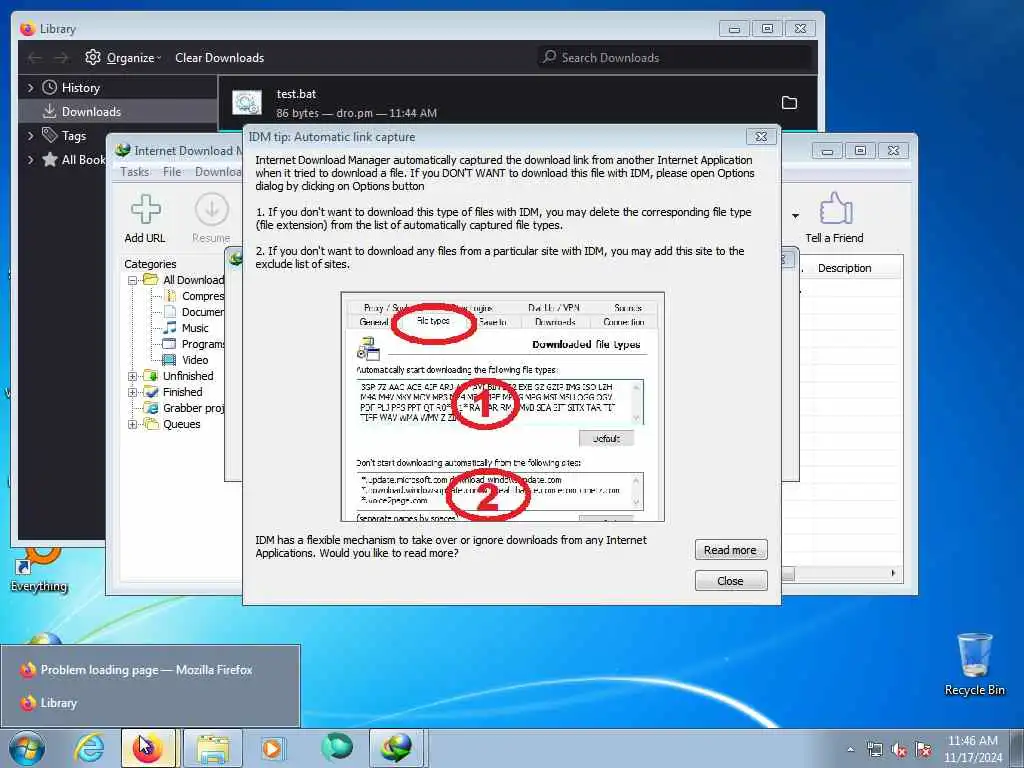
Task: Click Read more button in IDM tip
Action: 730,550
